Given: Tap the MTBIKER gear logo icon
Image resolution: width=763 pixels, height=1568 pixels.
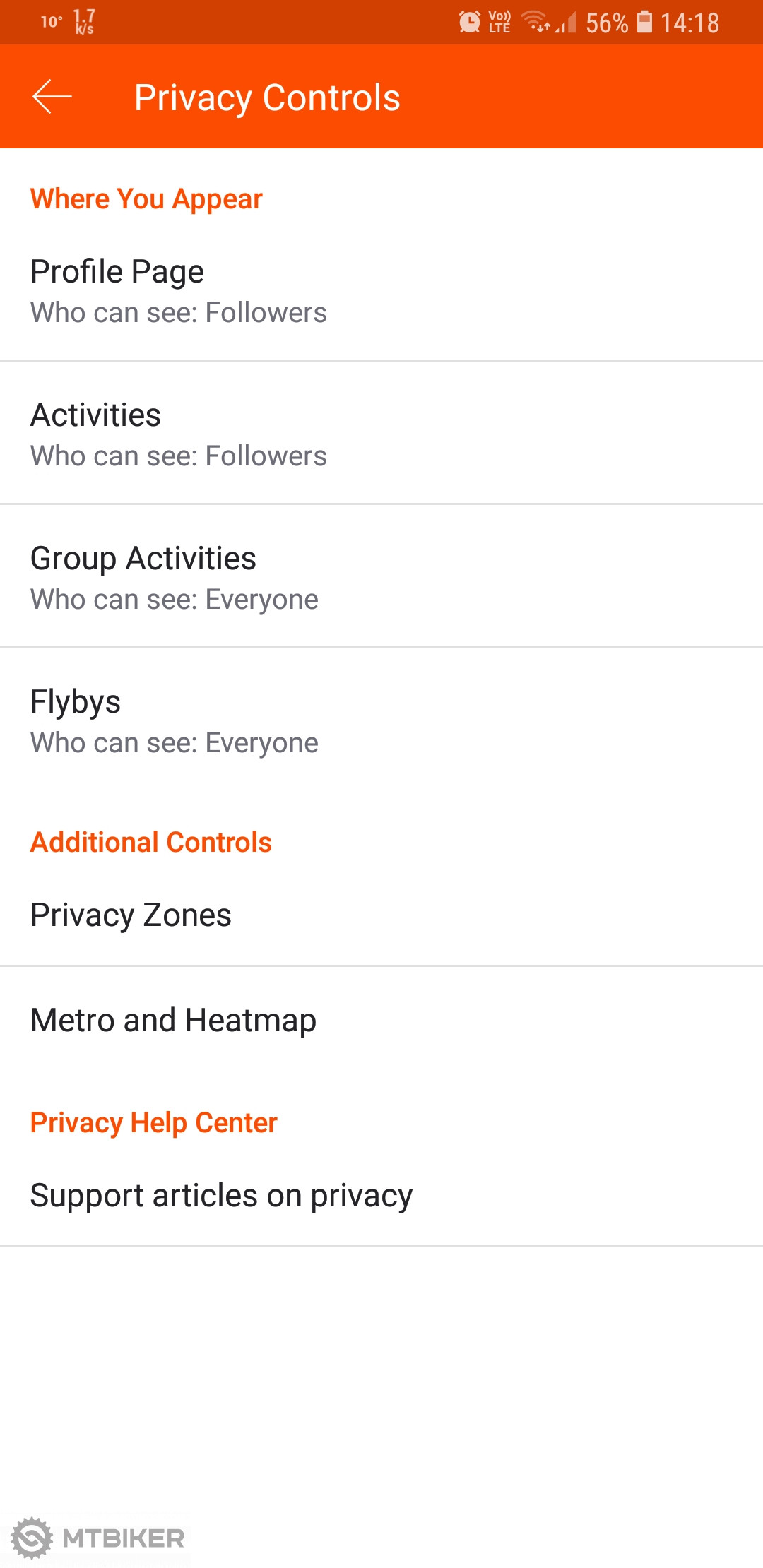Looking at the screenshot, I should click(32, 1538).
